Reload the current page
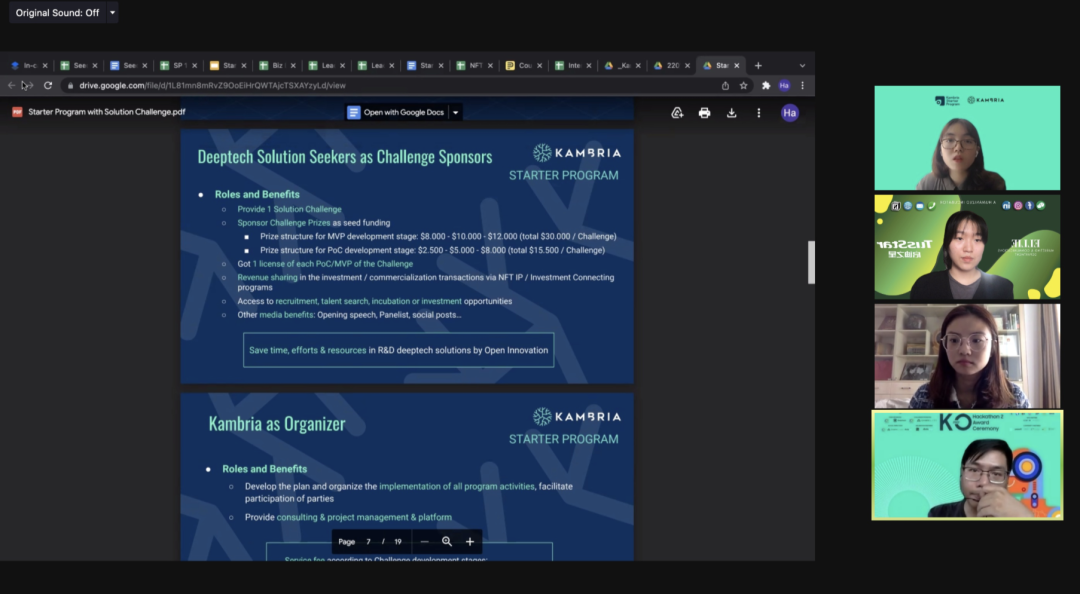The image size is (1080, 594). point(48,85)
